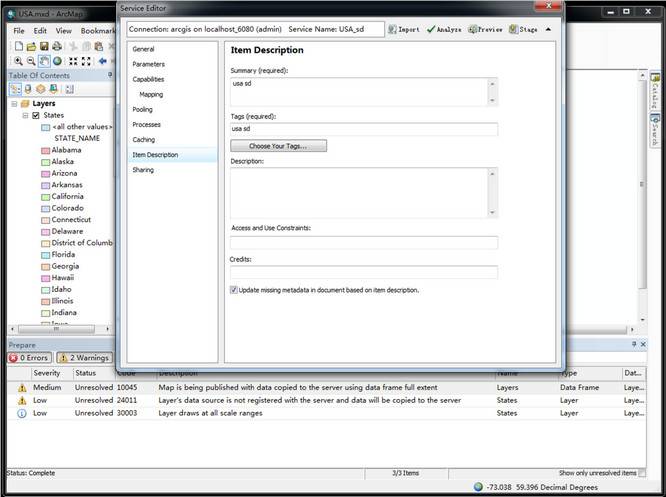Select the warning row with code 10045
The image size is (666, 497).
(326, 387)
